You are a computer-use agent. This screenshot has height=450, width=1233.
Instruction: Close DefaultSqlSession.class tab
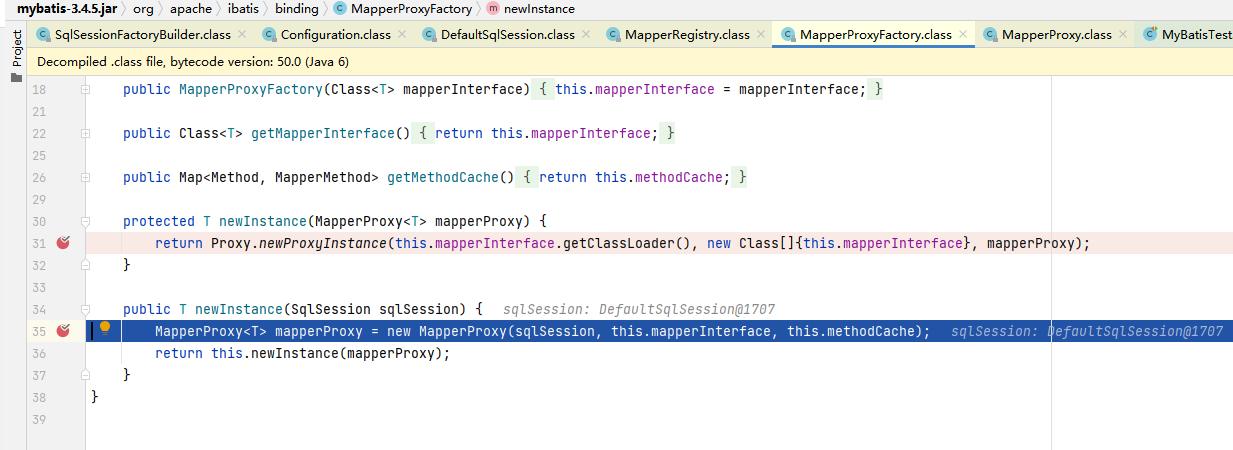(x=585, y=34)
